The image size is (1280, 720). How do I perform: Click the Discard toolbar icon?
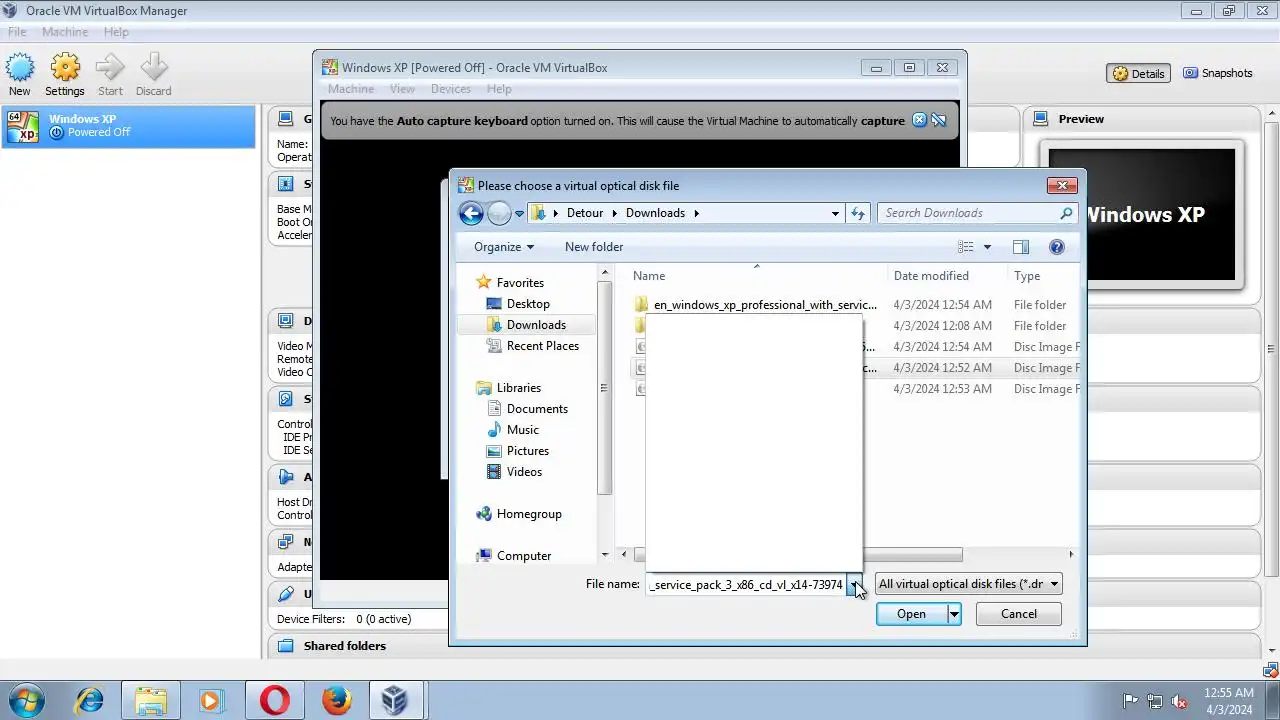(154, 68)
